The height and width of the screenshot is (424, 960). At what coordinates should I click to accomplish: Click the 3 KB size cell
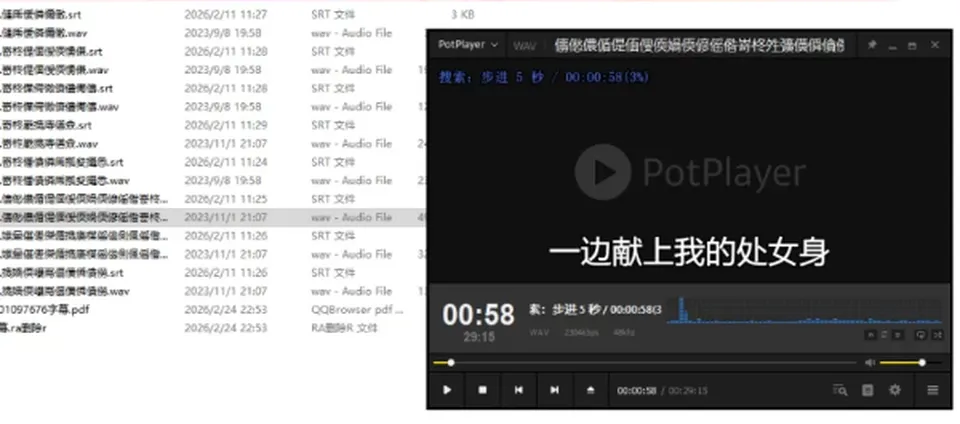(462, 15)
